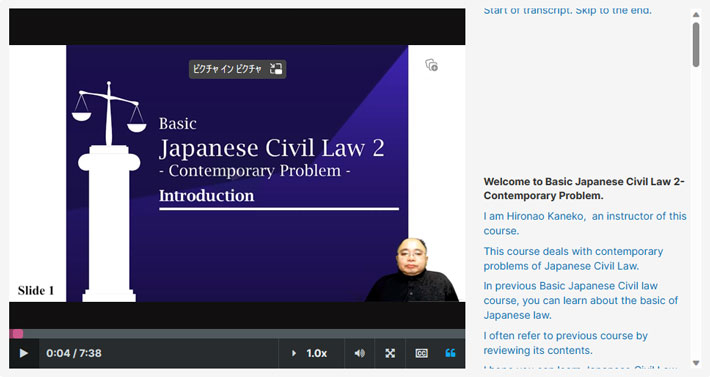Click the transcript scrollbar thumb
710x377 pixels.
point(696,44)
